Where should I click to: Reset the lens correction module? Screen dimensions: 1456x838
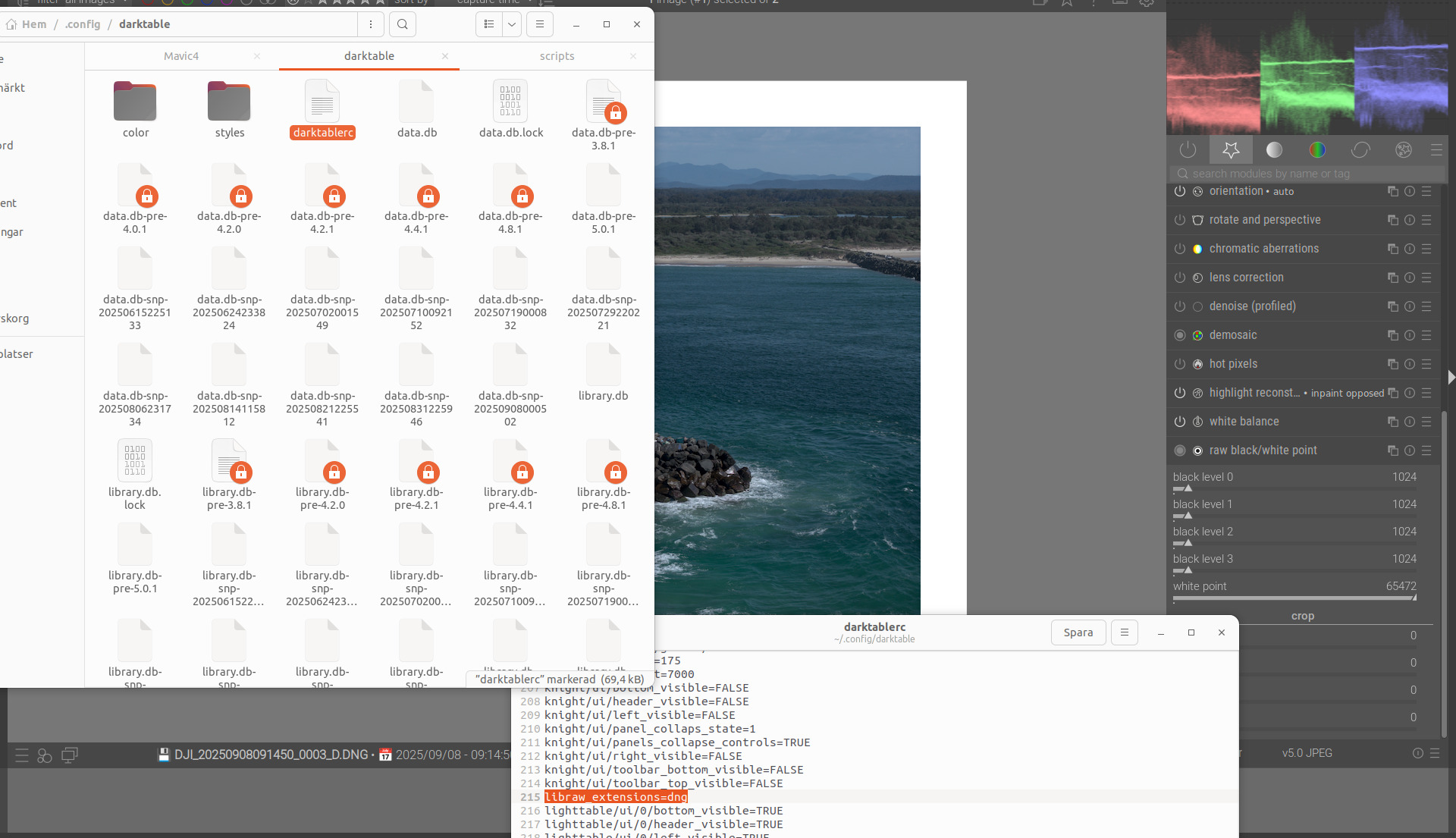point(1409,278)
